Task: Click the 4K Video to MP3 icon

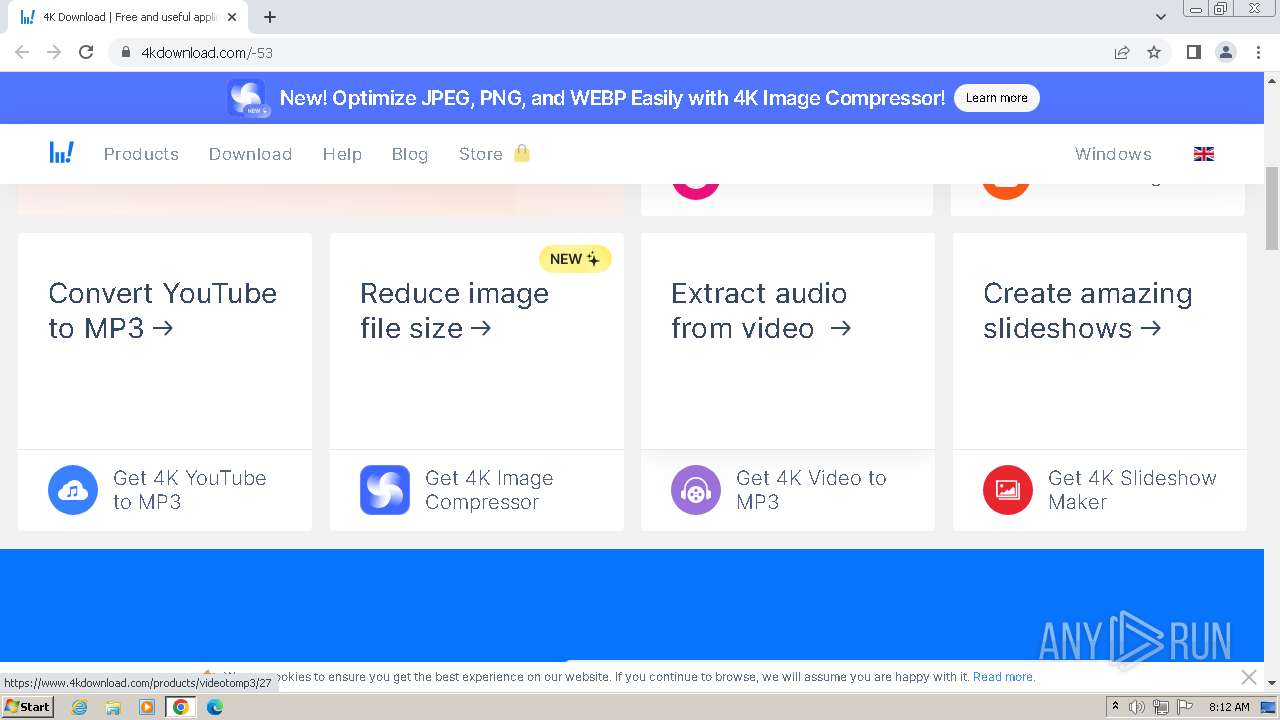Action: pos(696,490)
